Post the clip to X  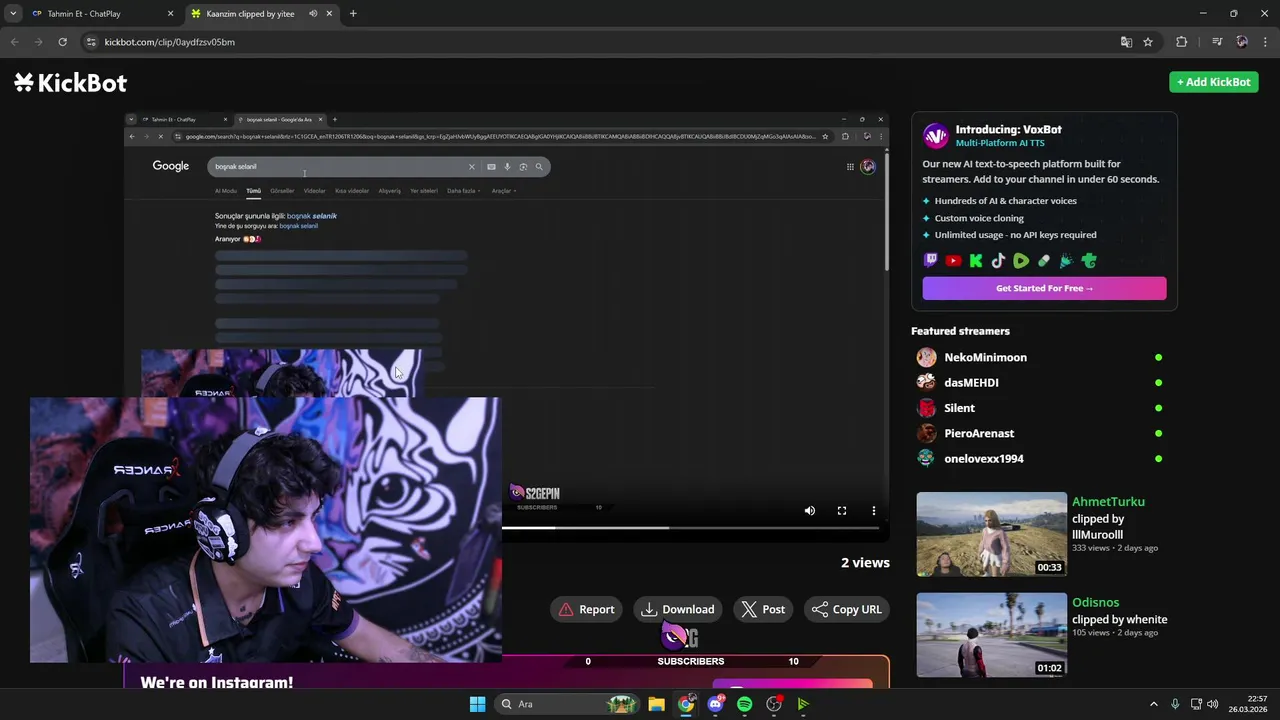pos(763,609)
